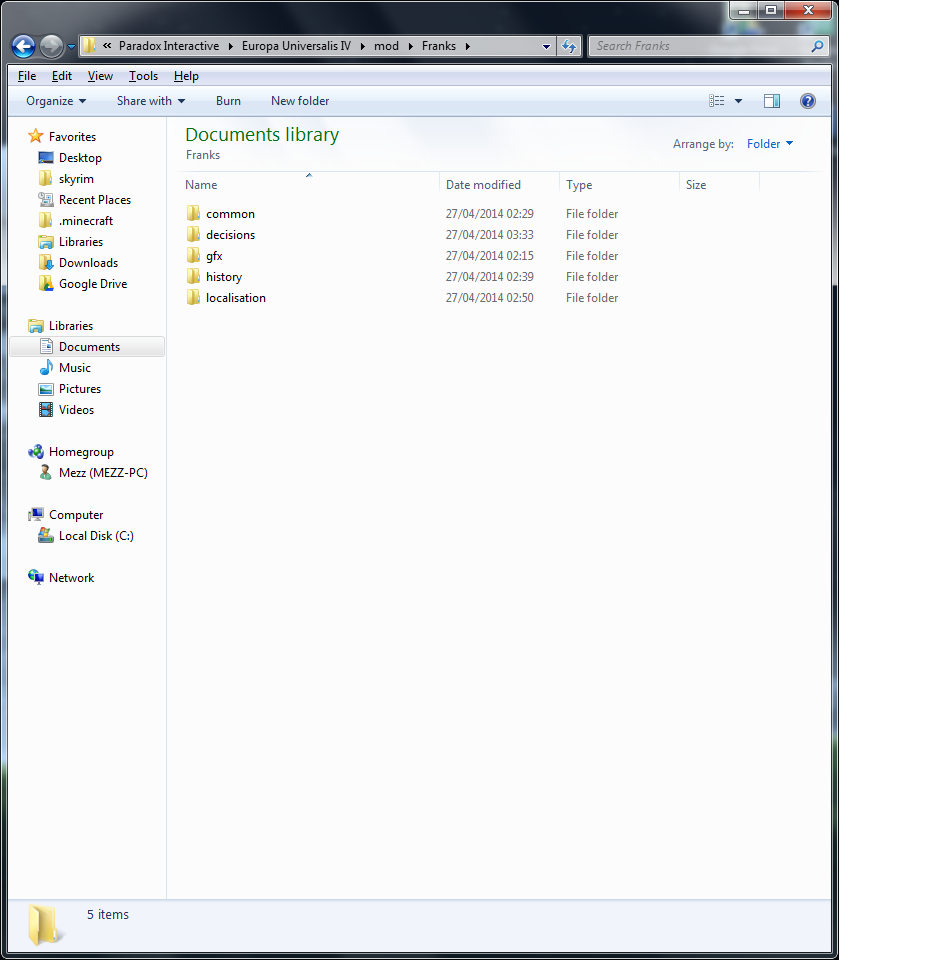Open Local Disk (C:)
Viewport: 931px width, 960px height.
click(96, 536)
